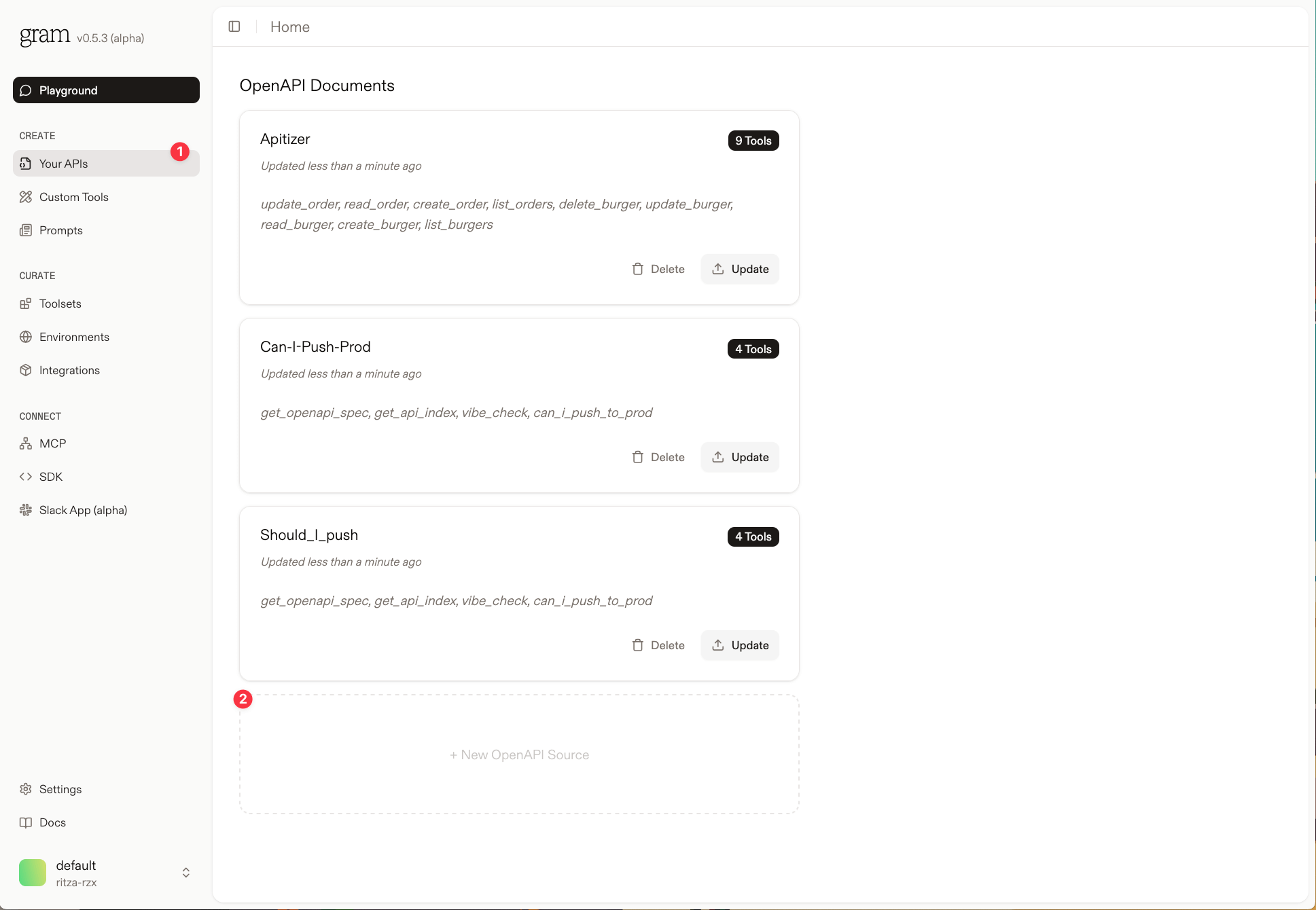The height and width of the screenshot is (910, 1316).
Task: Click the Playground chat bubble icon
Action: click(26, 90)
